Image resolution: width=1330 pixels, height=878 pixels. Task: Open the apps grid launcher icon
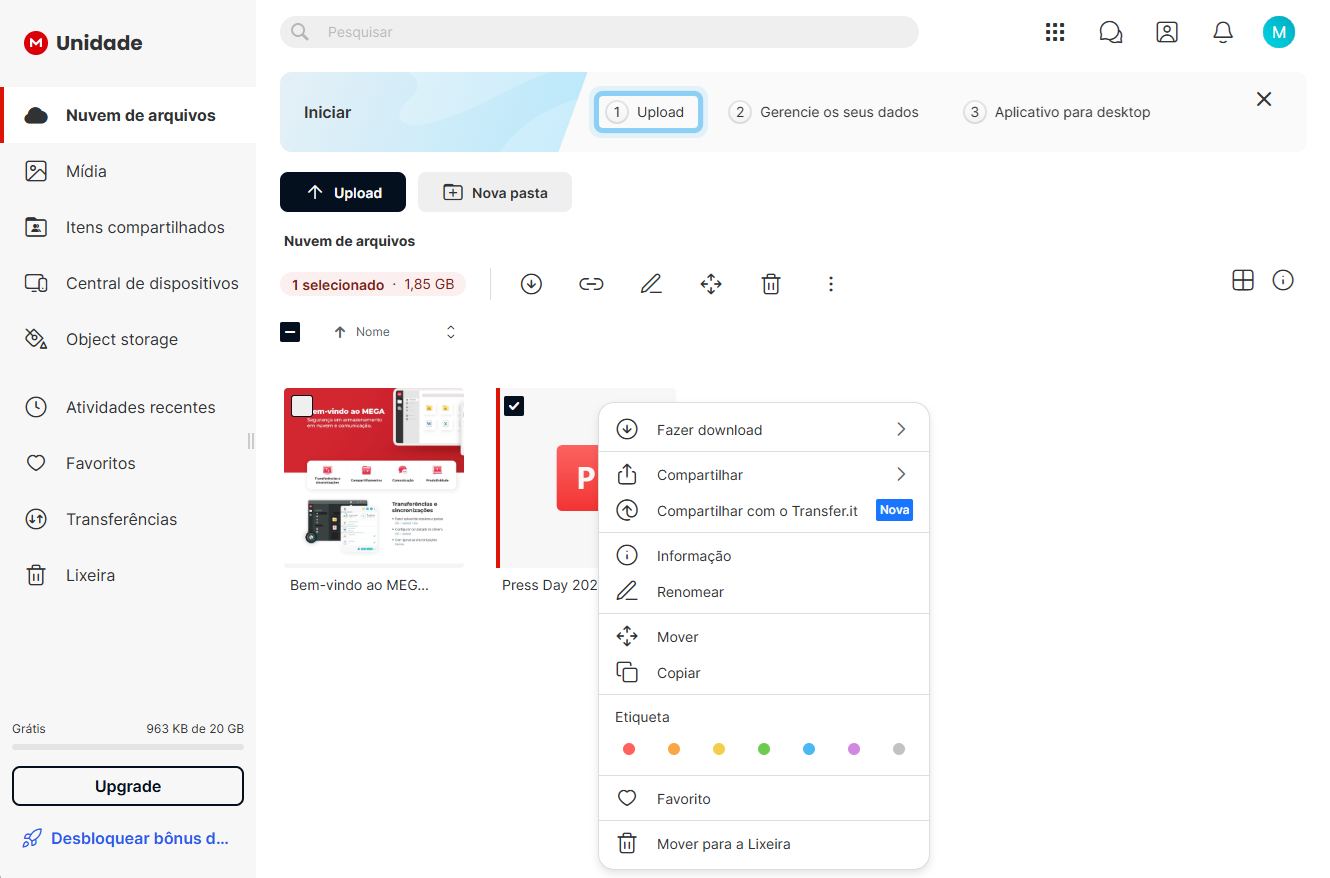tap(1054, 32)
